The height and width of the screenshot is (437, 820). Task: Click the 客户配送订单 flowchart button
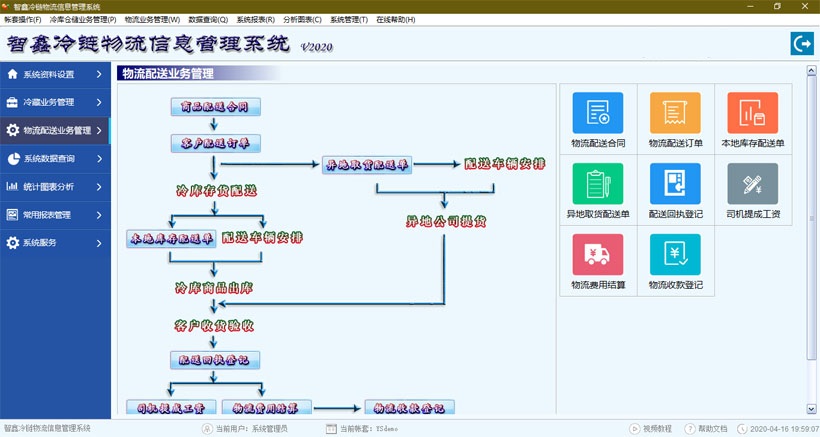[x=215, y=143]
